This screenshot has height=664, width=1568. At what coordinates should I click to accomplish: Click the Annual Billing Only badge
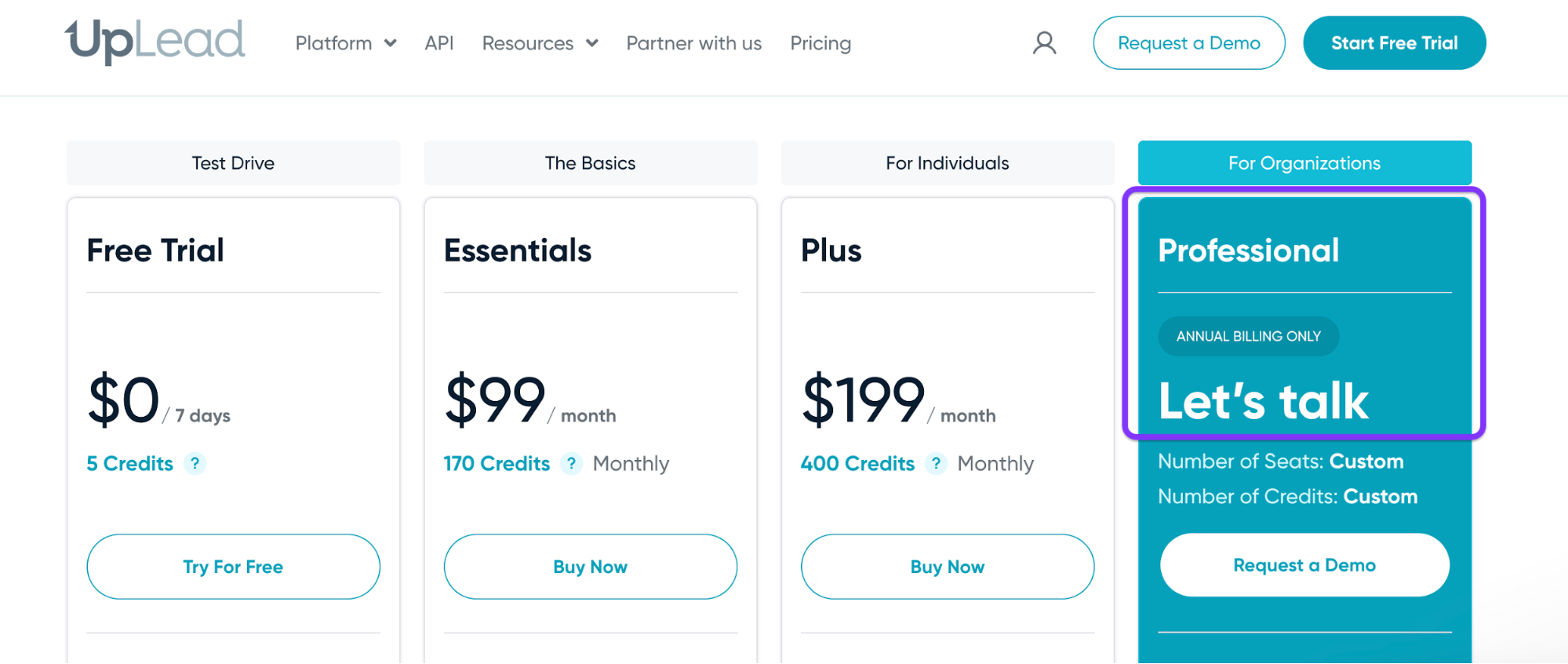pyautogui.click(x=1248, y=336)
